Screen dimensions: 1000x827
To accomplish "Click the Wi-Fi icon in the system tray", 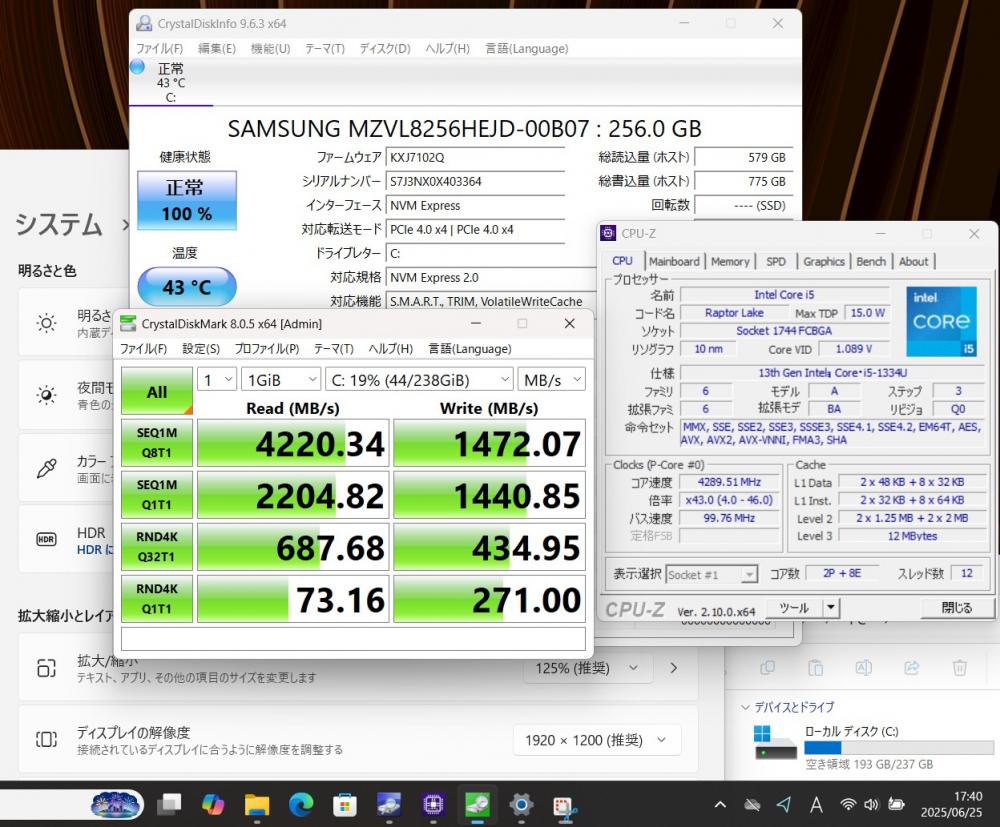I will click(848, 805).
